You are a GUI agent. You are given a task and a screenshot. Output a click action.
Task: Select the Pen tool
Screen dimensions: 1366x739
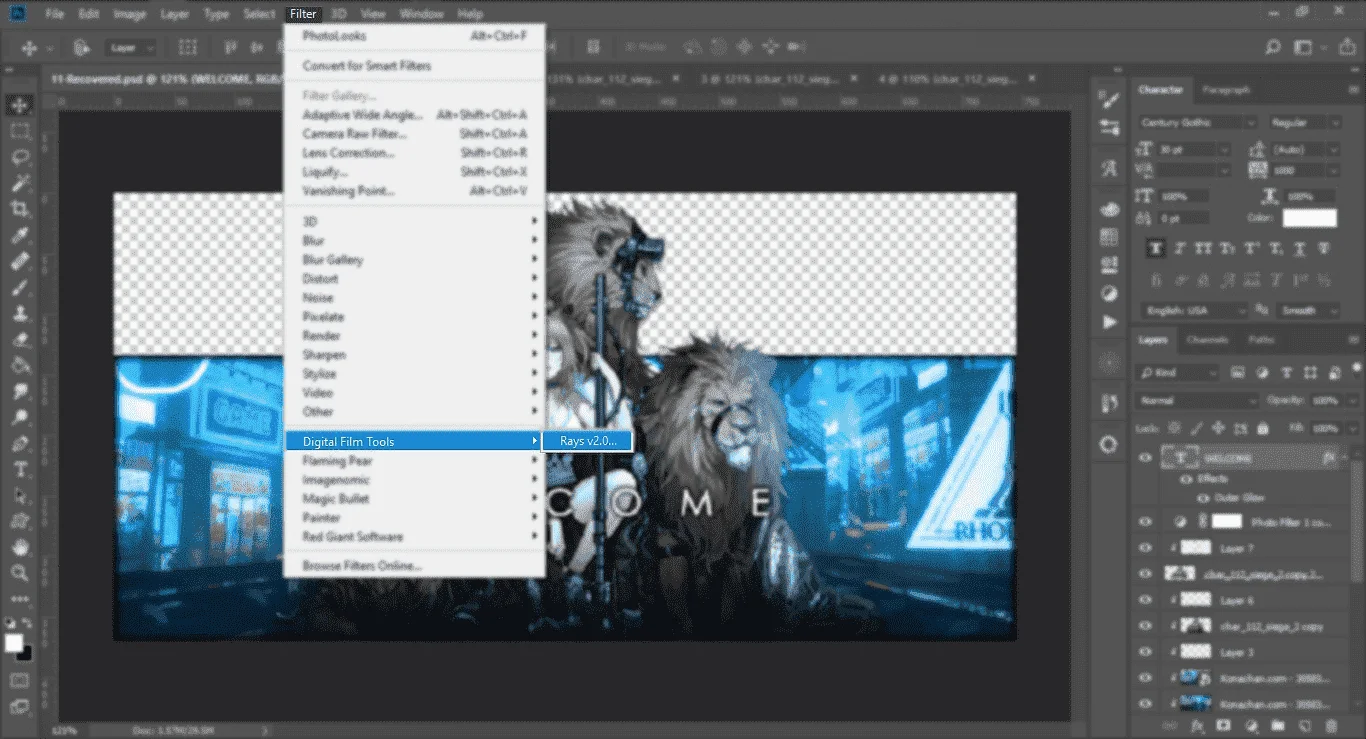pyautogui.click(x=19, y=443)
